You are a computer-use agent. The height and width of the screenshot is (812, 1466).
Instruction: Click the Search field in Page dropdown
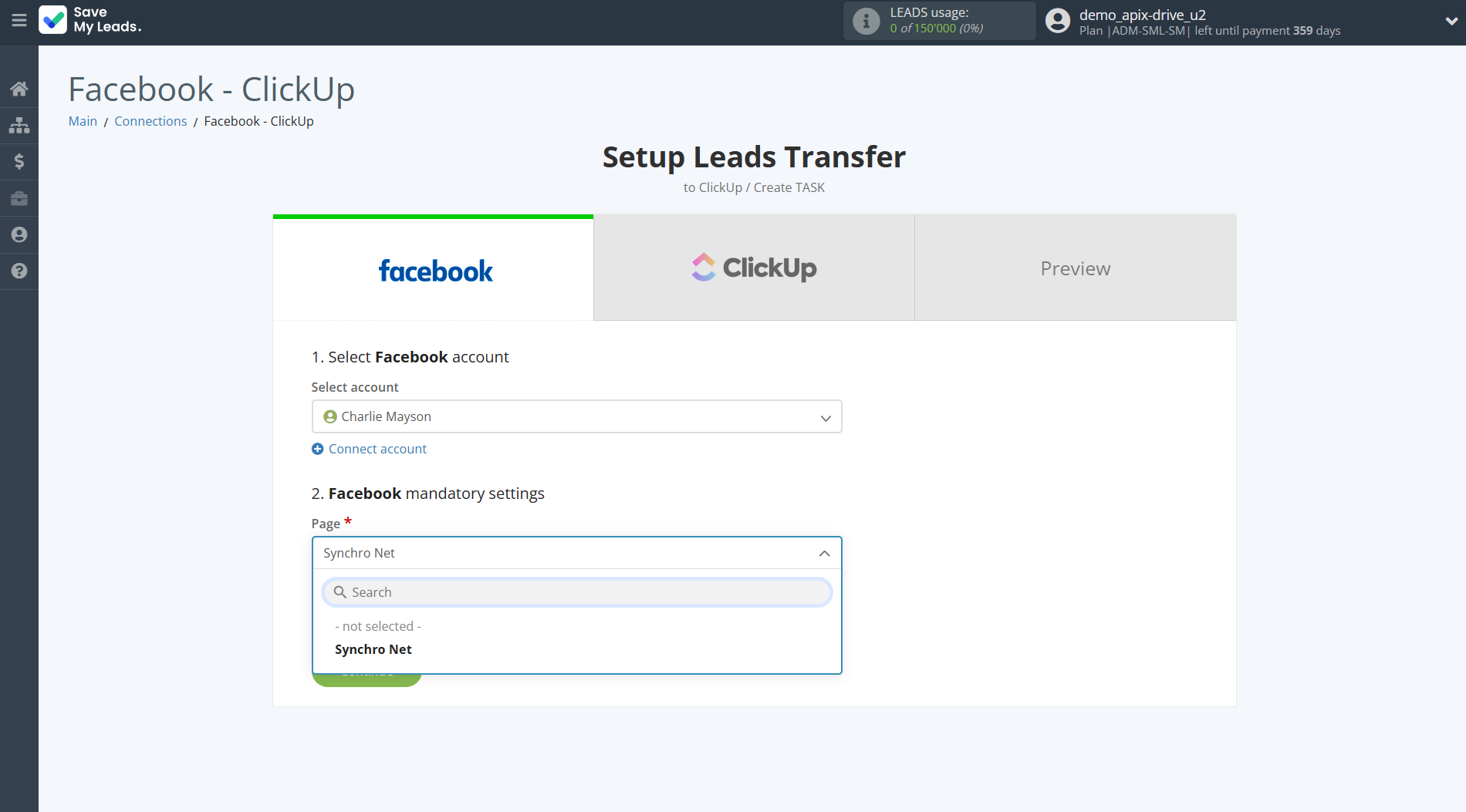click(x=576, y=592)
